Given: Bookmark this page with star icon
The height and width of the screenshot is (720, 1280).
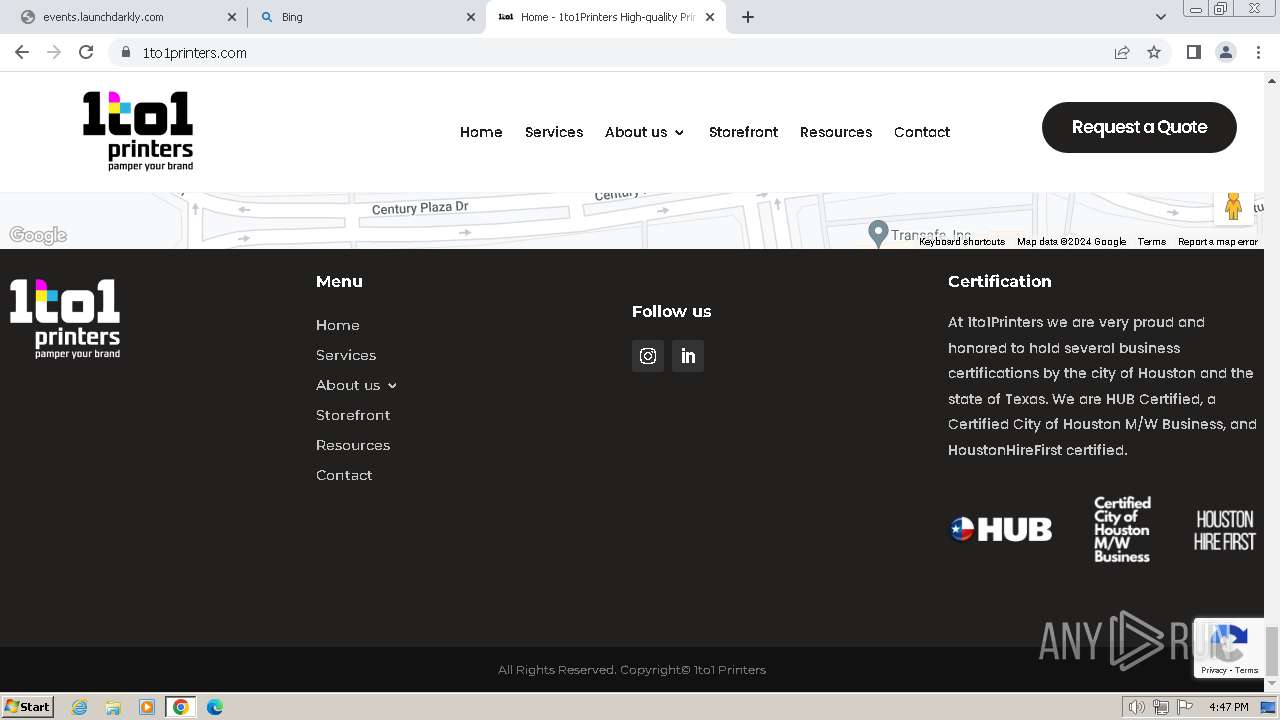Looking at the screenshot, I should pyautogui.click(x=1154, y=52).
